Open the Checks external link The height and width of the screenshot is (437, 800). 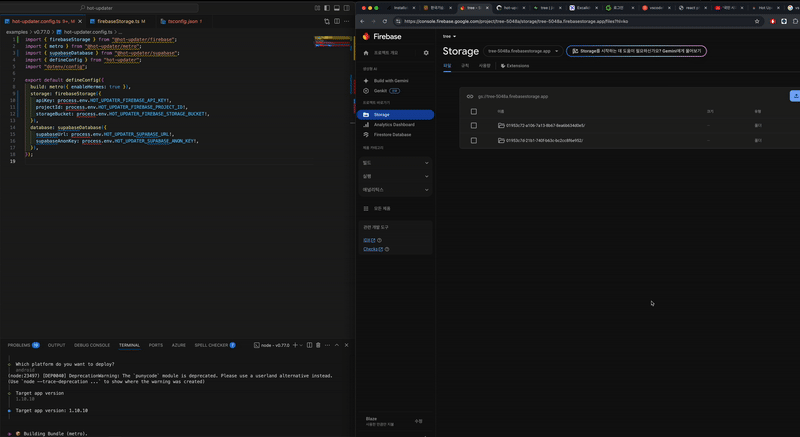coord(372,249)
